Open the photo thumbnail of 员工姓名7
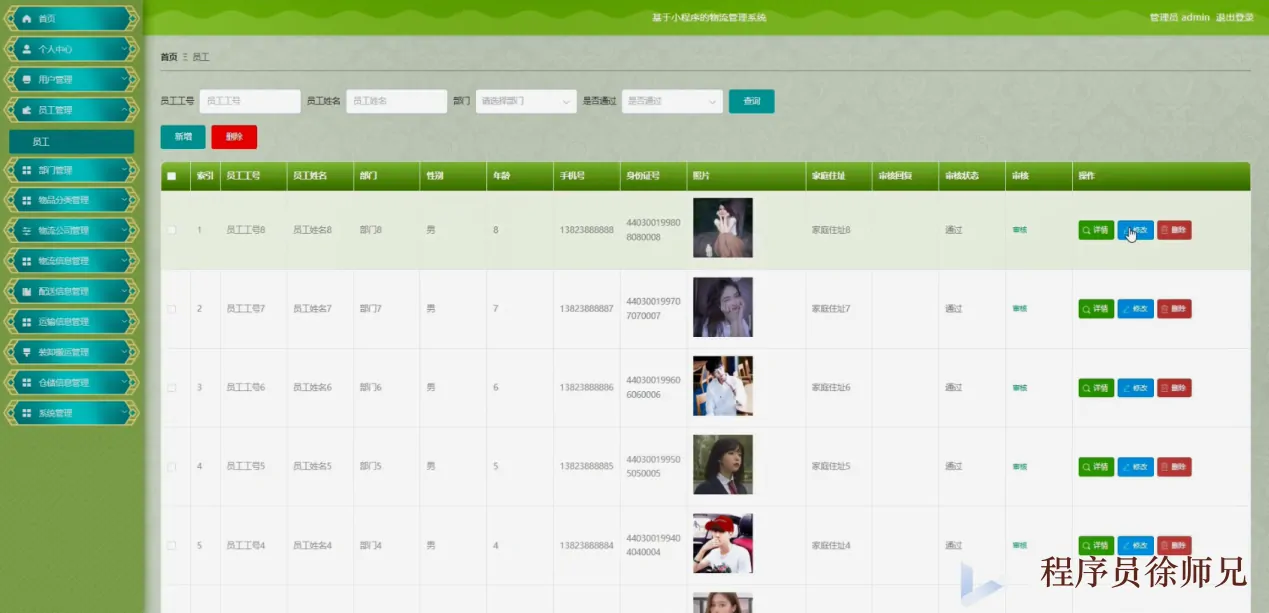The height and width of the screenshot is (613, 1269). (723, 307)
